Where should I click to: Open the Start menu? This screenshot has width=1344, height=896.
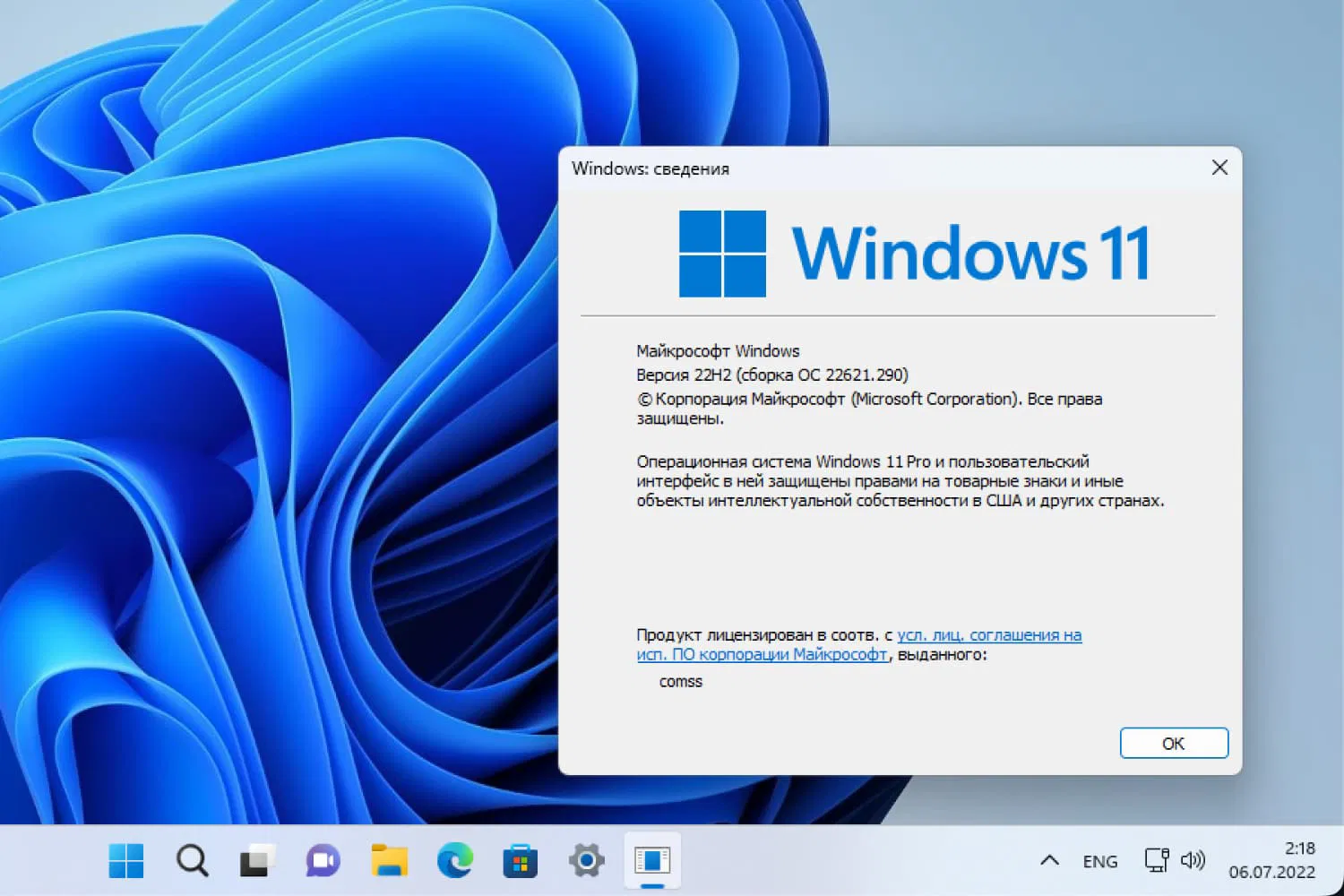pos(126,860)
